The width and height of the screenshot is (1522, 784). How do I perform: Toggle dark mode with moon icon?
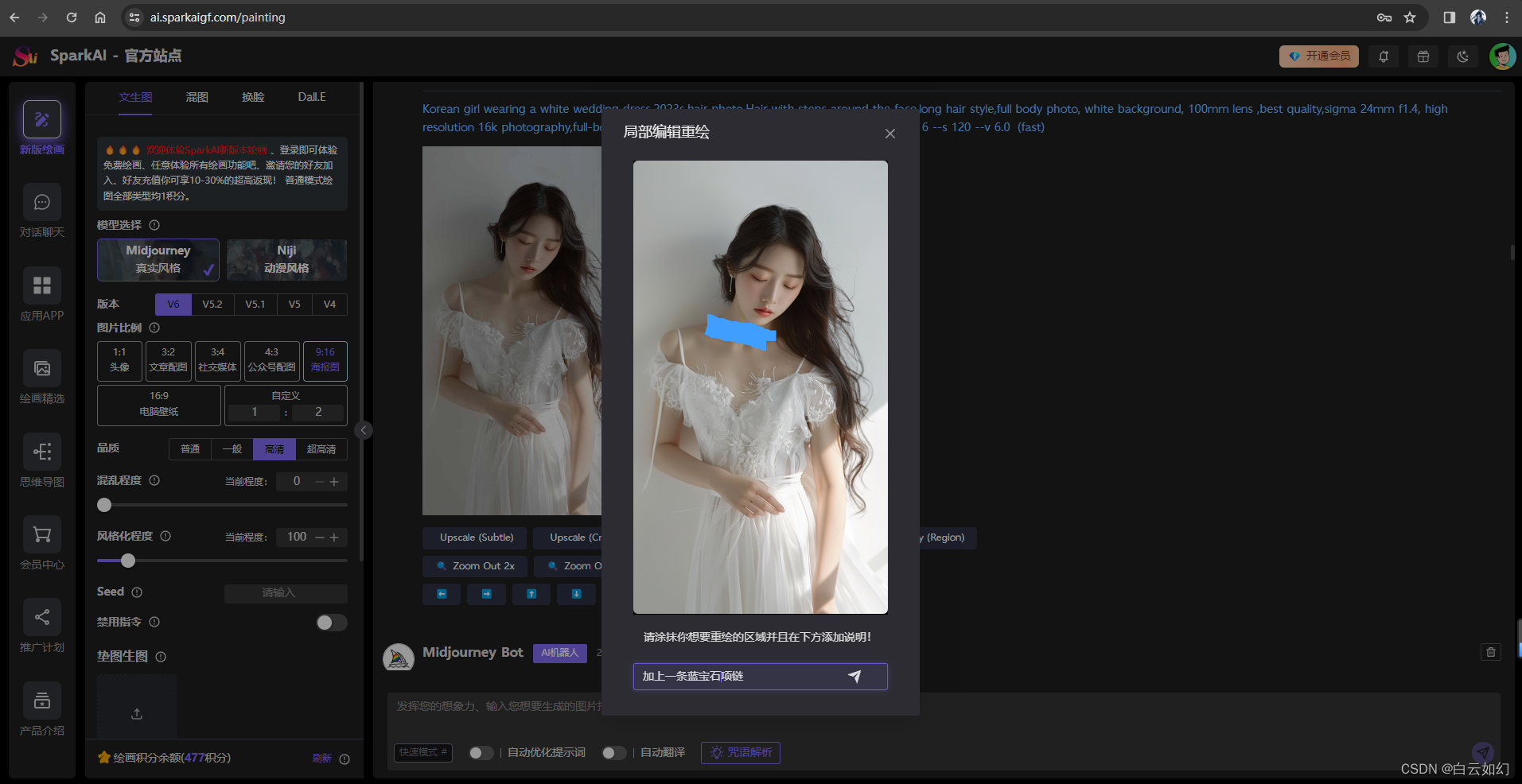[x=1463, y=56]
